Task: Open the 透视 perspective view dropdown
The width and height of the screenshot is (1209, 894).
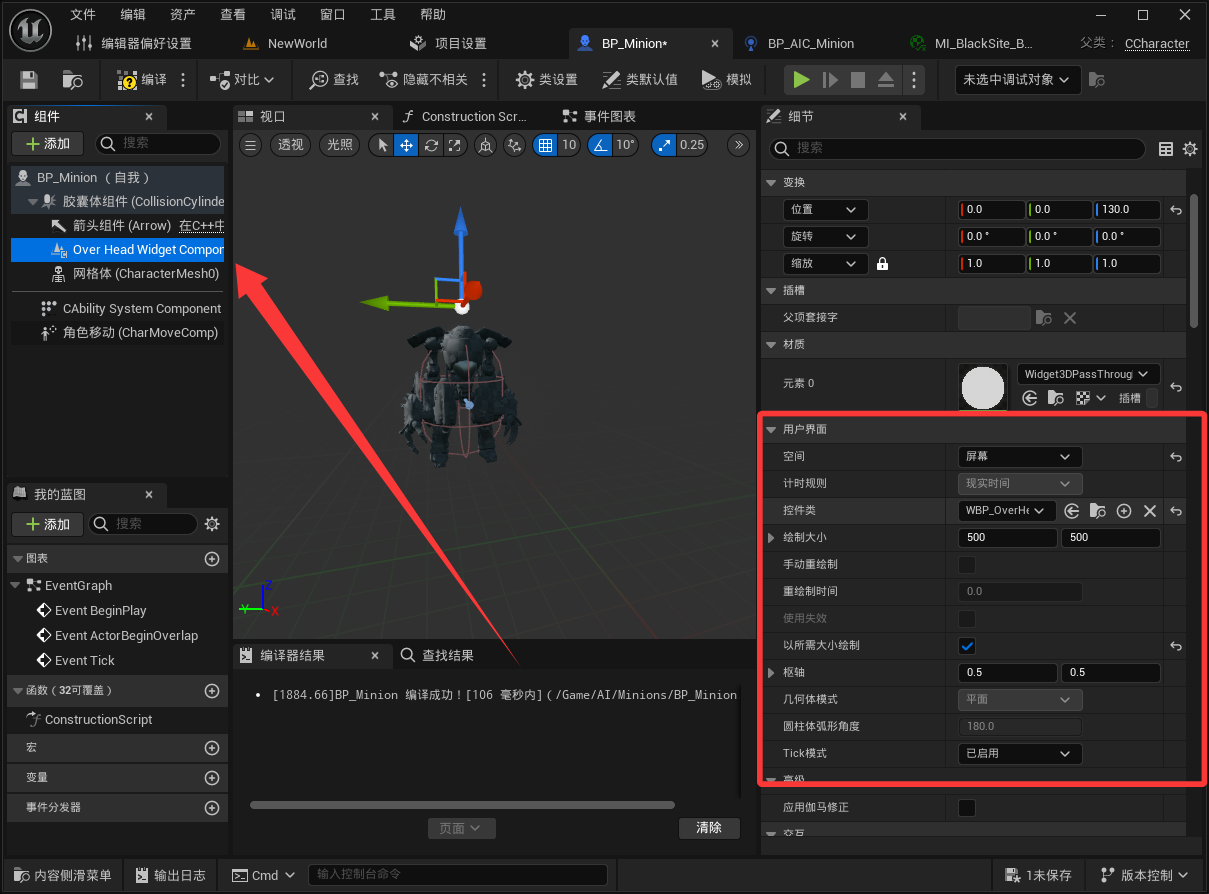Action: pos(290,145)
